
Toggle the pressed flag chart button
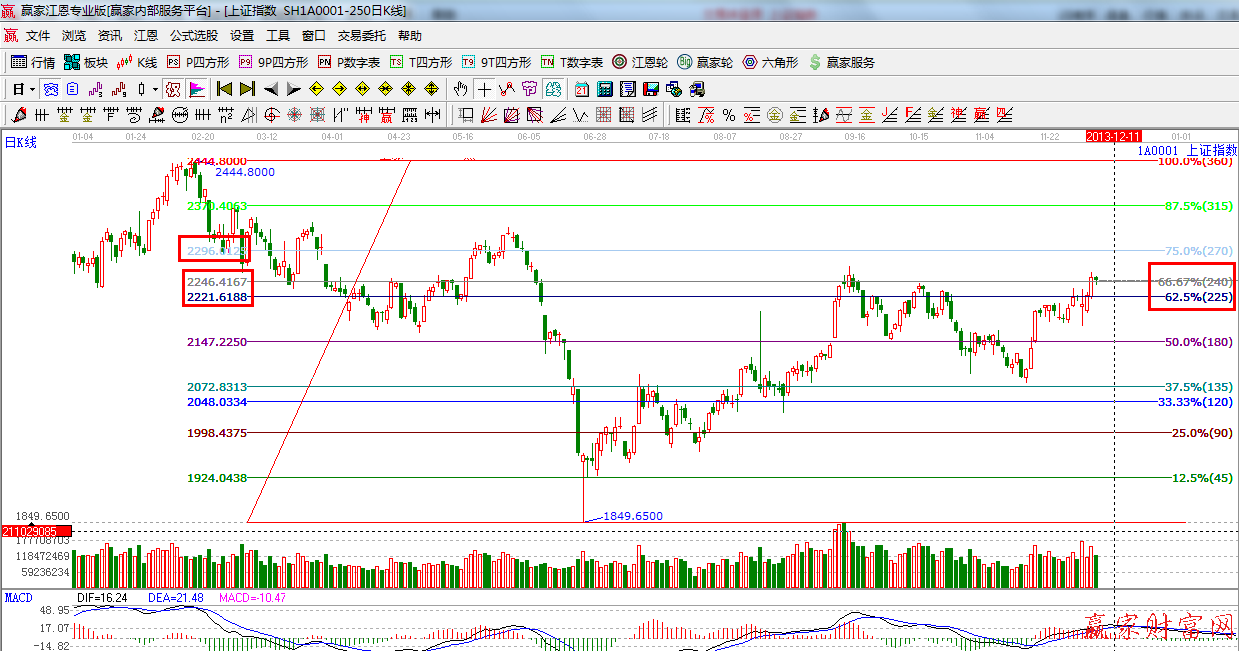click(x=196, y=89)
